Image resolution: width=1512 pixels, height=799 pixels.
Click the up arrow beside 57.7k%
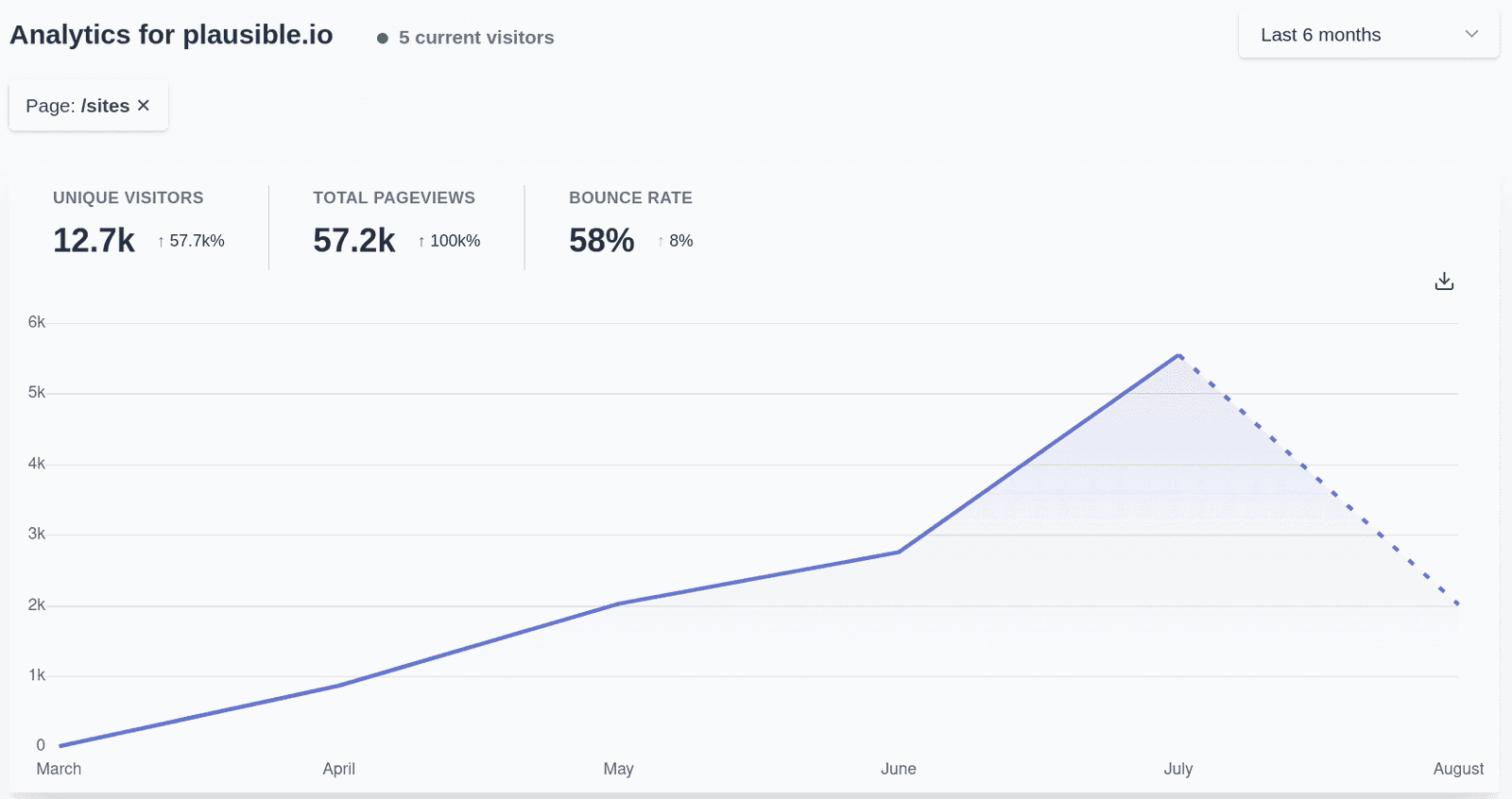tap(162, 242)
